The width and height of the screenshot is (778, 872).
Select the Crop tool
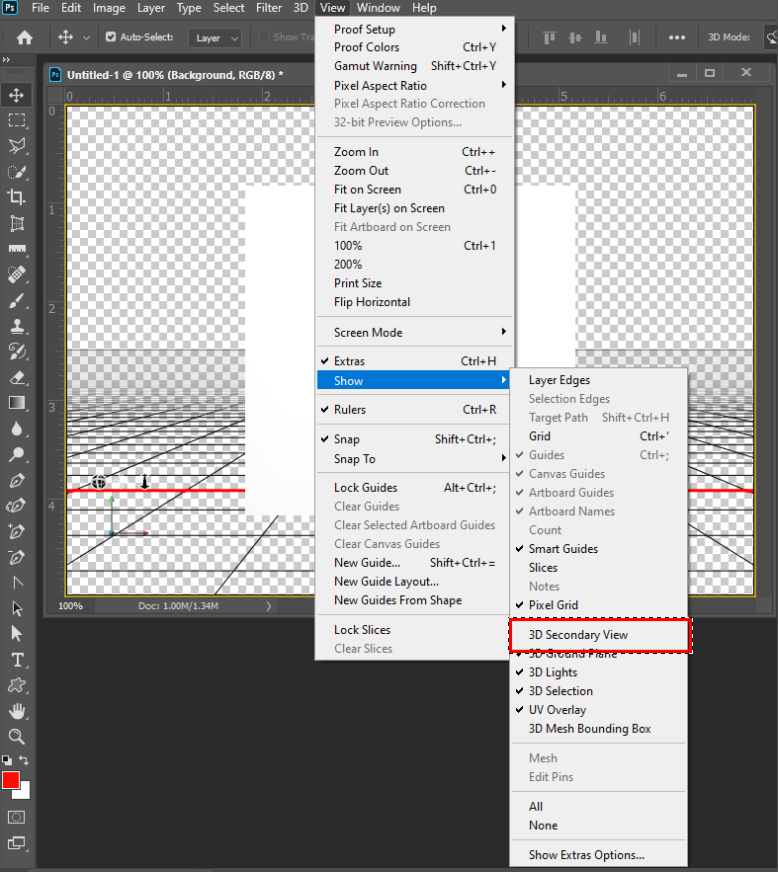tap(17, 197)
